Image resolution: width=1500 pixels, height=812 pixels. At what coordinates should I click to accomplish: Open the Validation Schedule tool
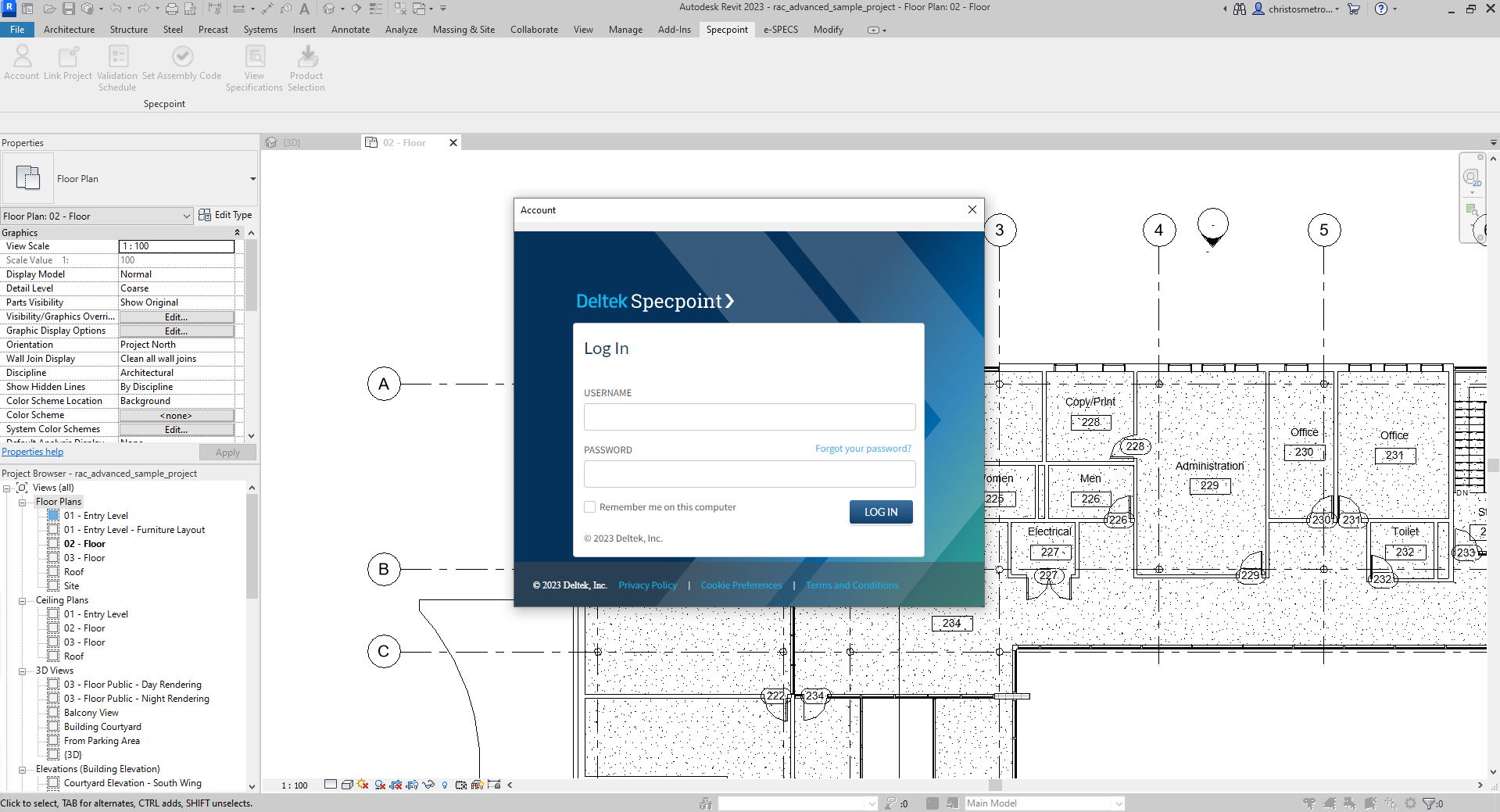117,57
